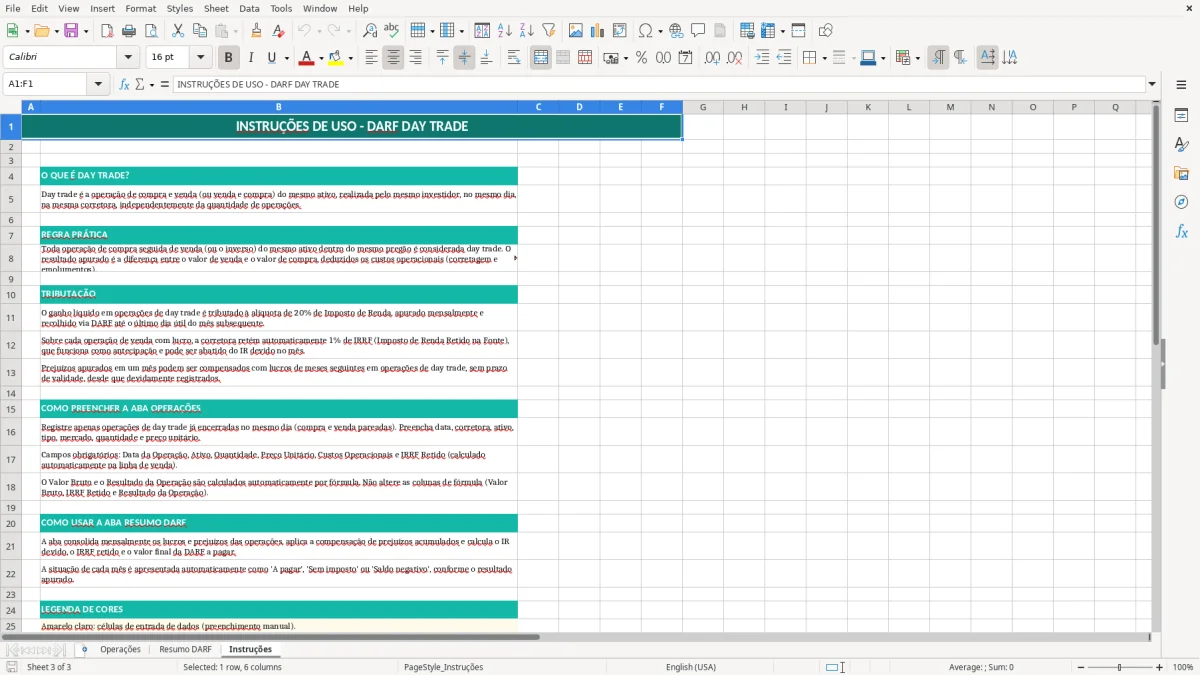
Task: Toggle Align Right
Action: pos(416,58)
